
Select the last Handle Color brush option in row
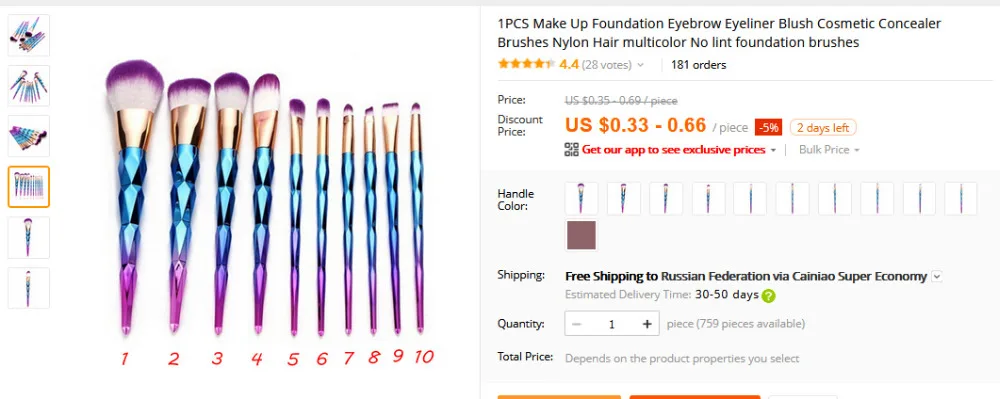pyautogui.click(x=960, y=198)
